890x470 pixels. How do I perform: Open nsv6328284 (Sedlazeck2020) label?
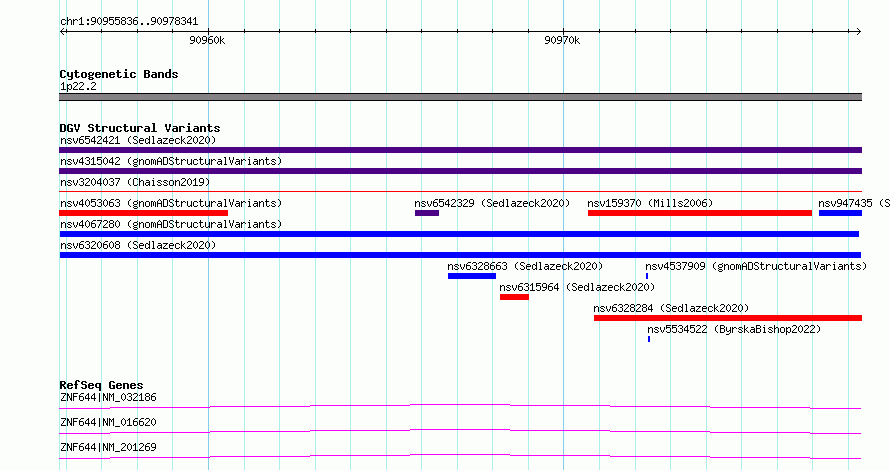(x=671, y=308)
